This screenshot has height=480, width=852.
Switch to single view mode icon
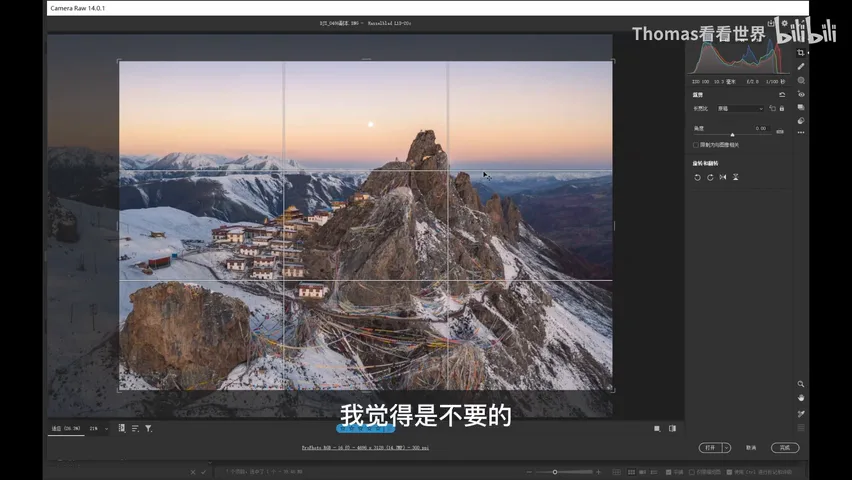point(657,428)
